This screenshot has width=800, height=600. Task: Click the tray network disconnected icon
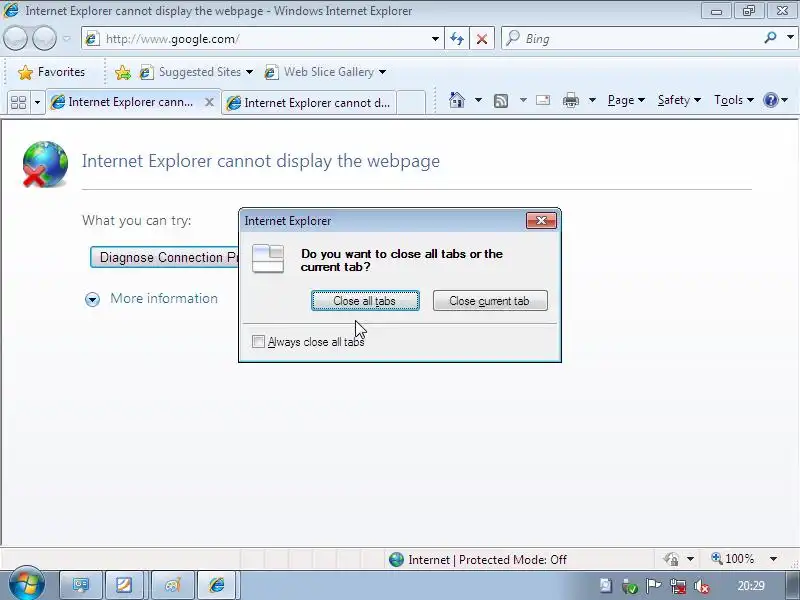(x=678, y=587)
